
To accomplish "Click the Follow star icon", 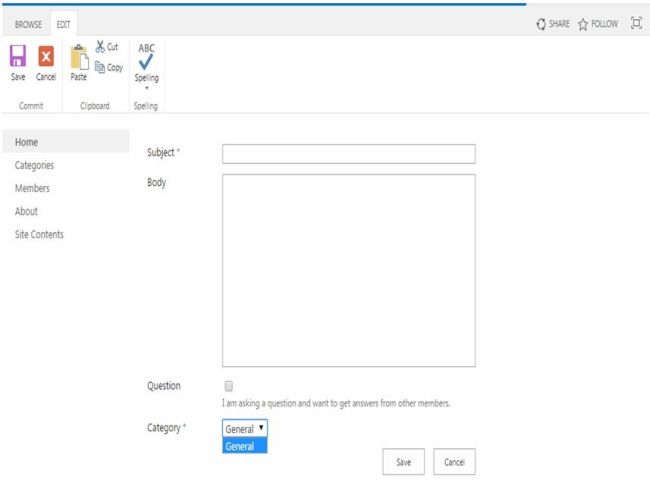I will tap(583, 24).
